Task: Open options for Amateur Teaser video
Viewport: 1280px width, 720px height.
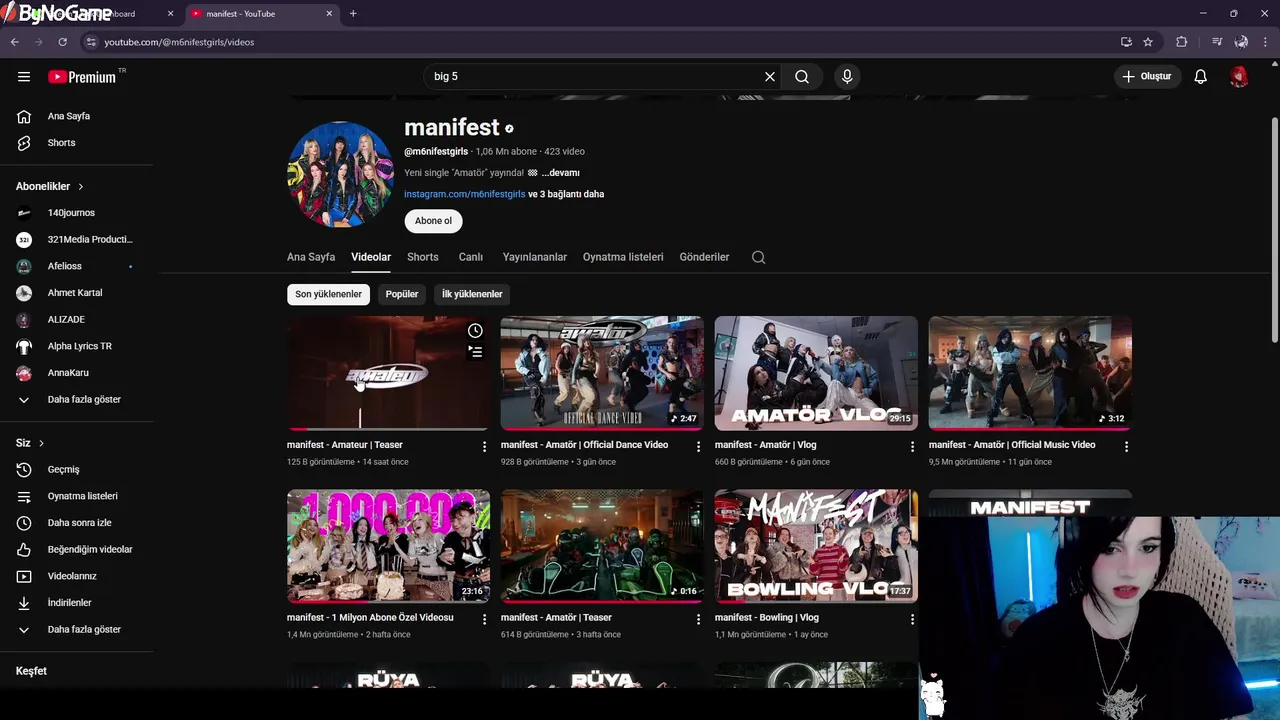Action: point(484,446)
